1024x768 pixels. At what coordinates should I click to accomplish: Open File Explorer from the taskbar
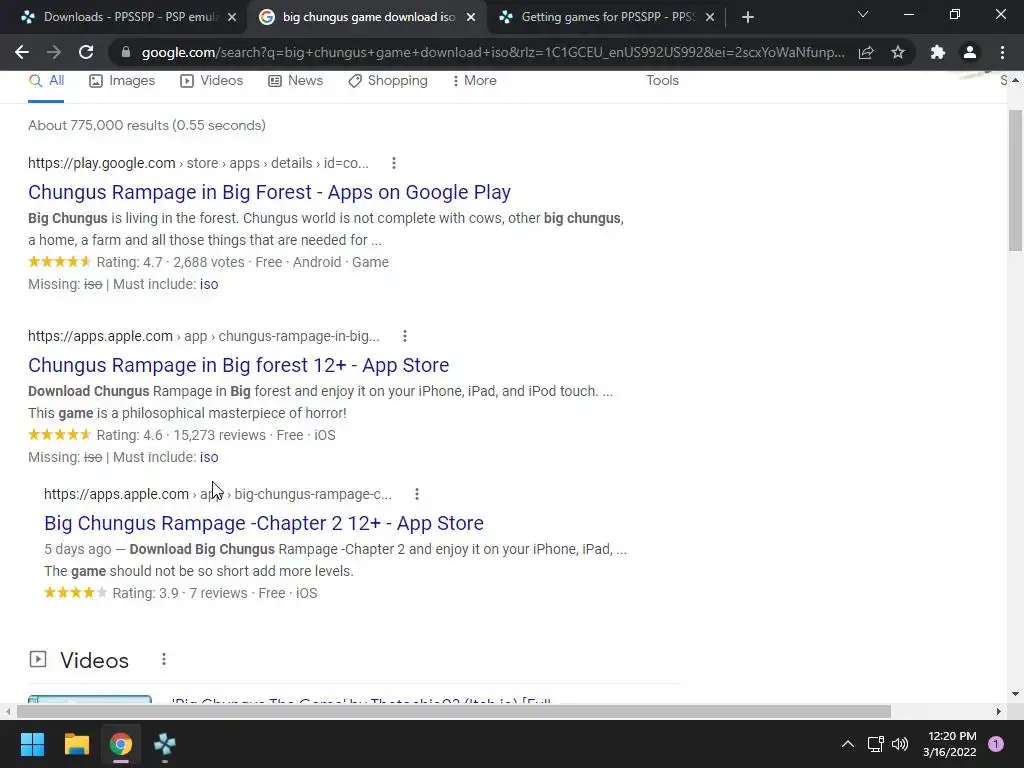click(x=76, y=744)
